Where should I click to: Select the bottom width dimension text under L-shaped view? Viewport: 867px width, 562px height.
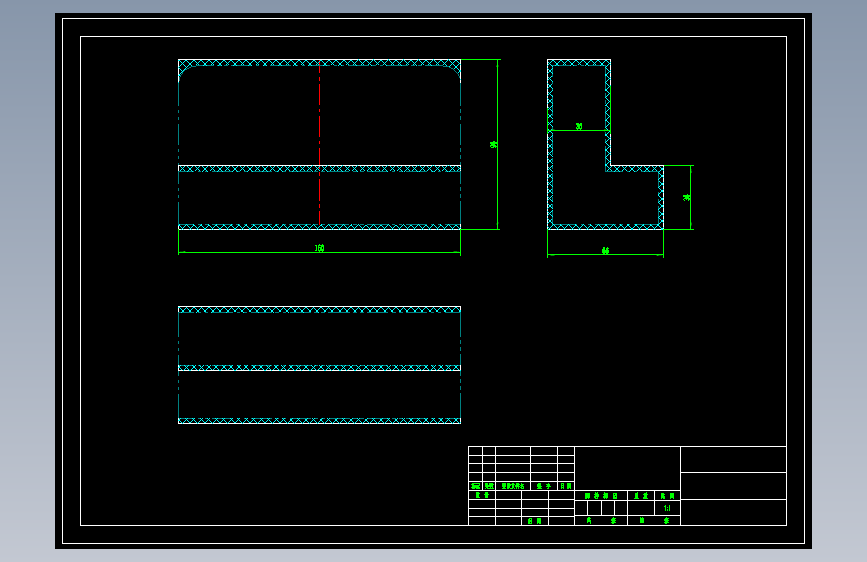coord(605,251)
